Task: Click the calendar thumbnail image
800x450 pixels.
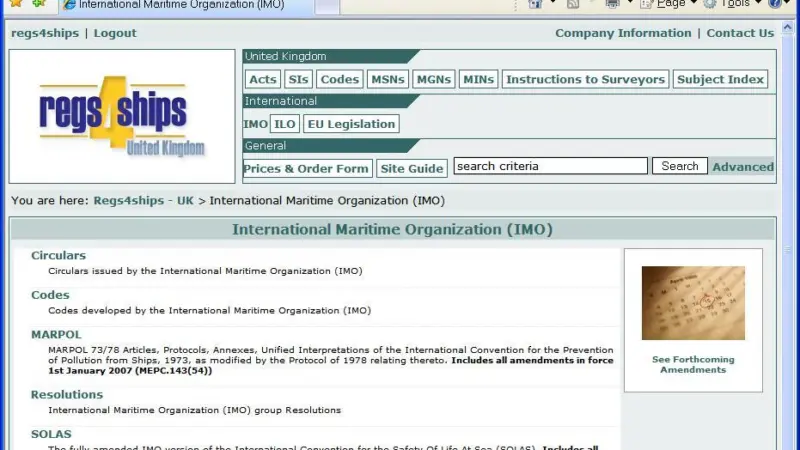Action: (693, 303)
